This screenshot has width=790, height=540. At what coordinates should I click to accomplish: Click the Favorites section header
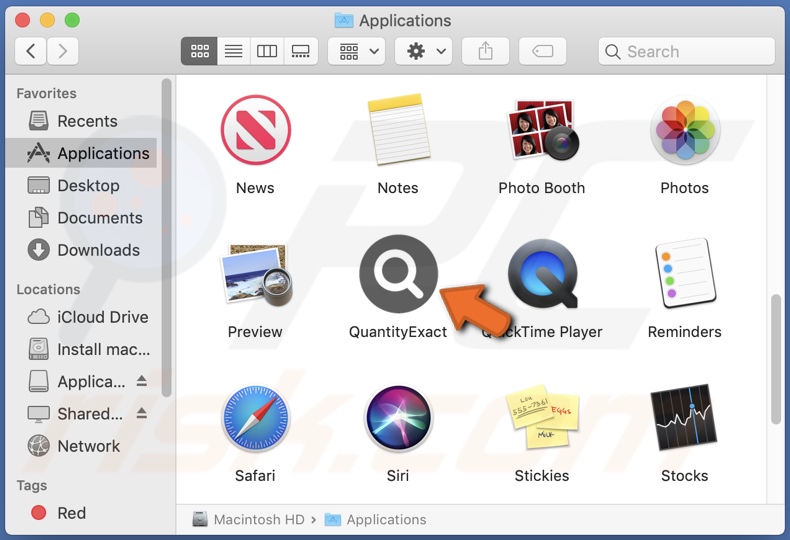46,93
